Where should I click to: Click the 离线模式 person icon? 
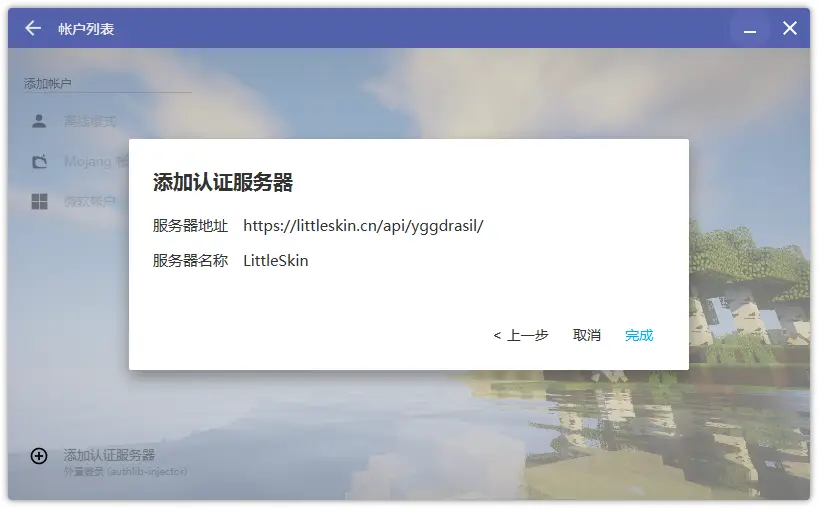point(39,121)
